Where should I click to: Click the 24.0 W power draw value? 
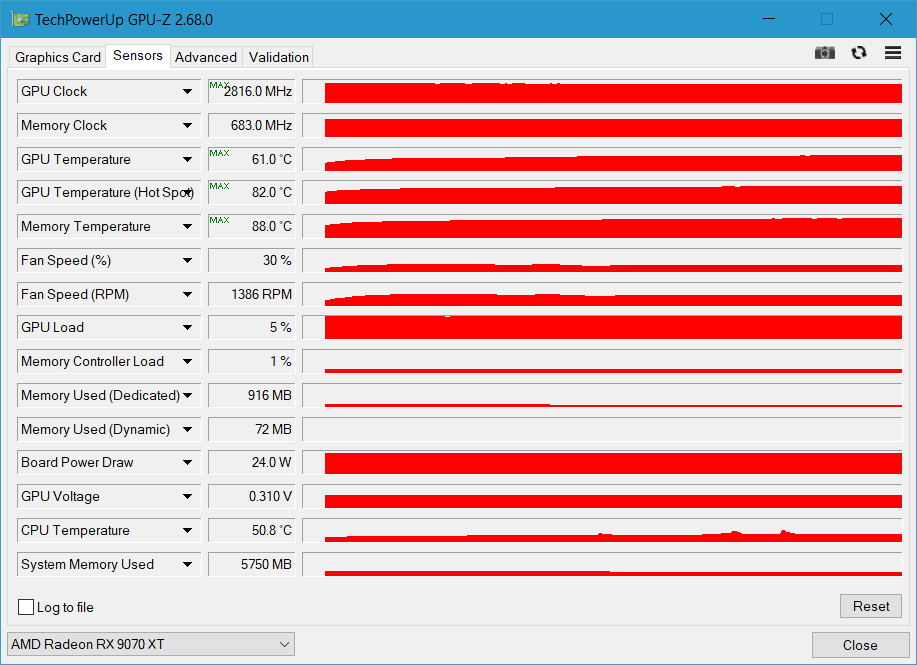pos(252,463)
